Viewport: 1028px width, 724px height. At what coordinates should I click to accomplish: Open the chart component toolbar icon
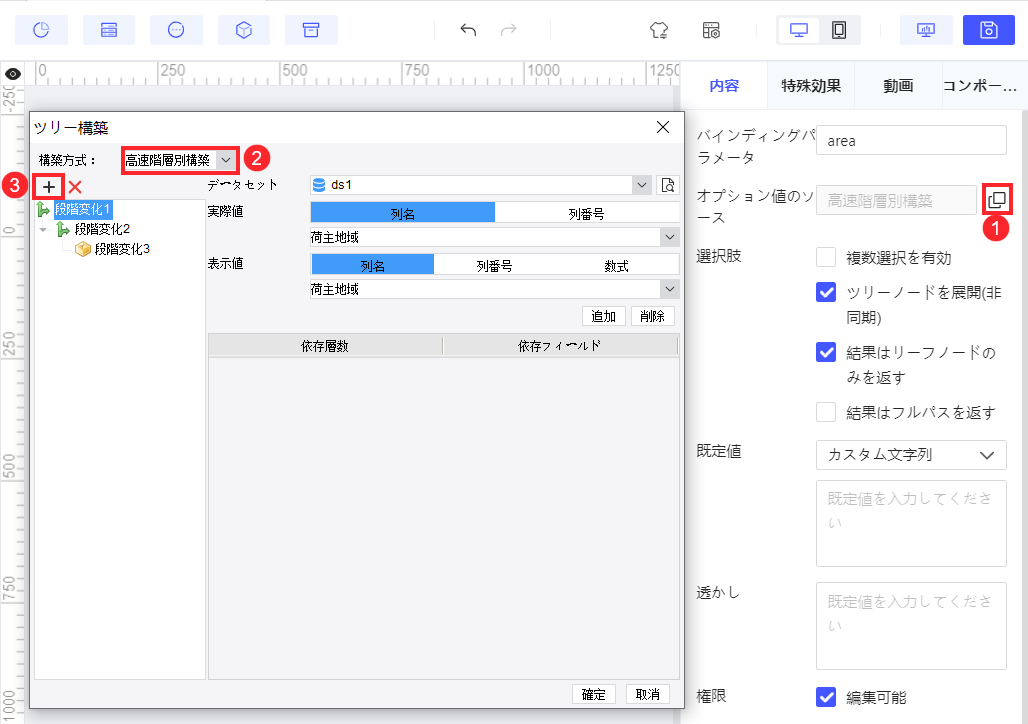click(x=41, y=30)
